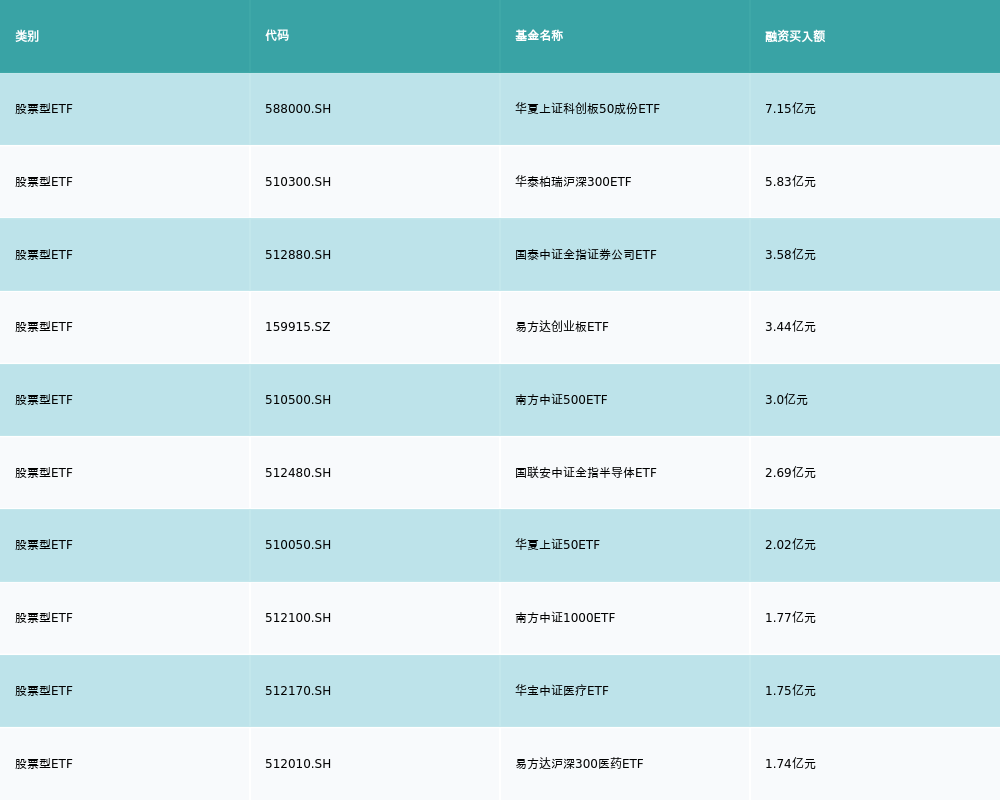The width and height of the screenshot is (1000, 800).
Task: Click fund name 易方达创业板ETF
Action: pos(562,327)
